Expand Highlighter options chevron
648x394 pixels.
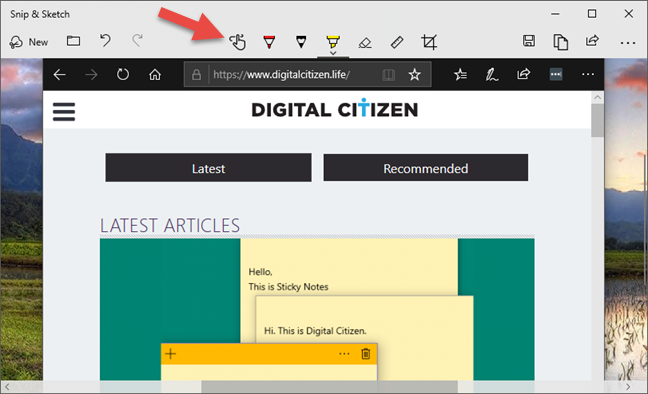(333, 53)
